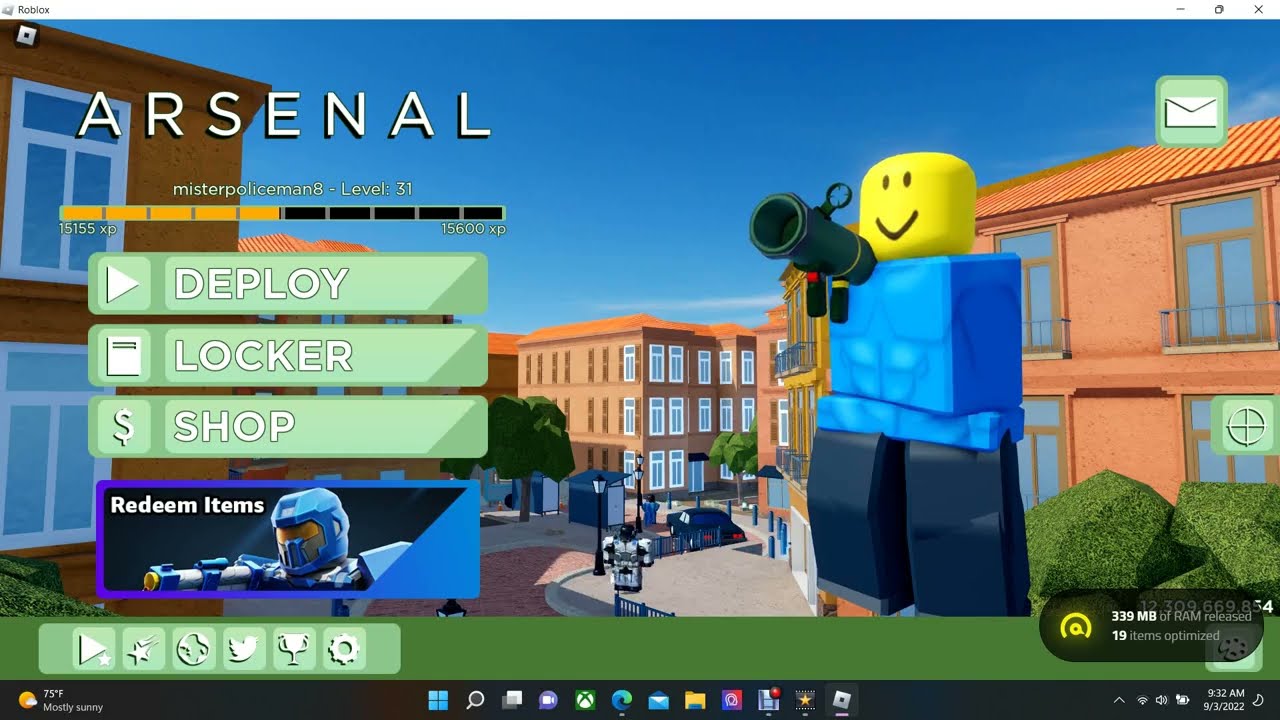This screenshot has height=720, width=1280.
Task: Open the clock showing 9:32 AM
Action: [1226, 700]
